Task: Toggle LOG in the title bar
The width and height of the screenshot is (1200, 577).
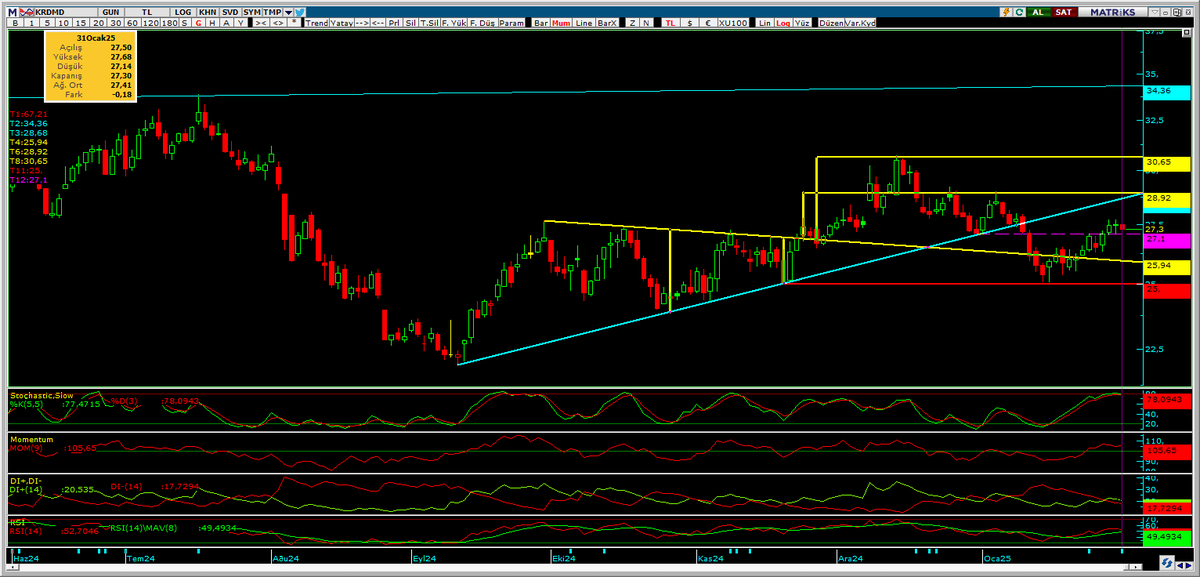Action: pos(183,12)
